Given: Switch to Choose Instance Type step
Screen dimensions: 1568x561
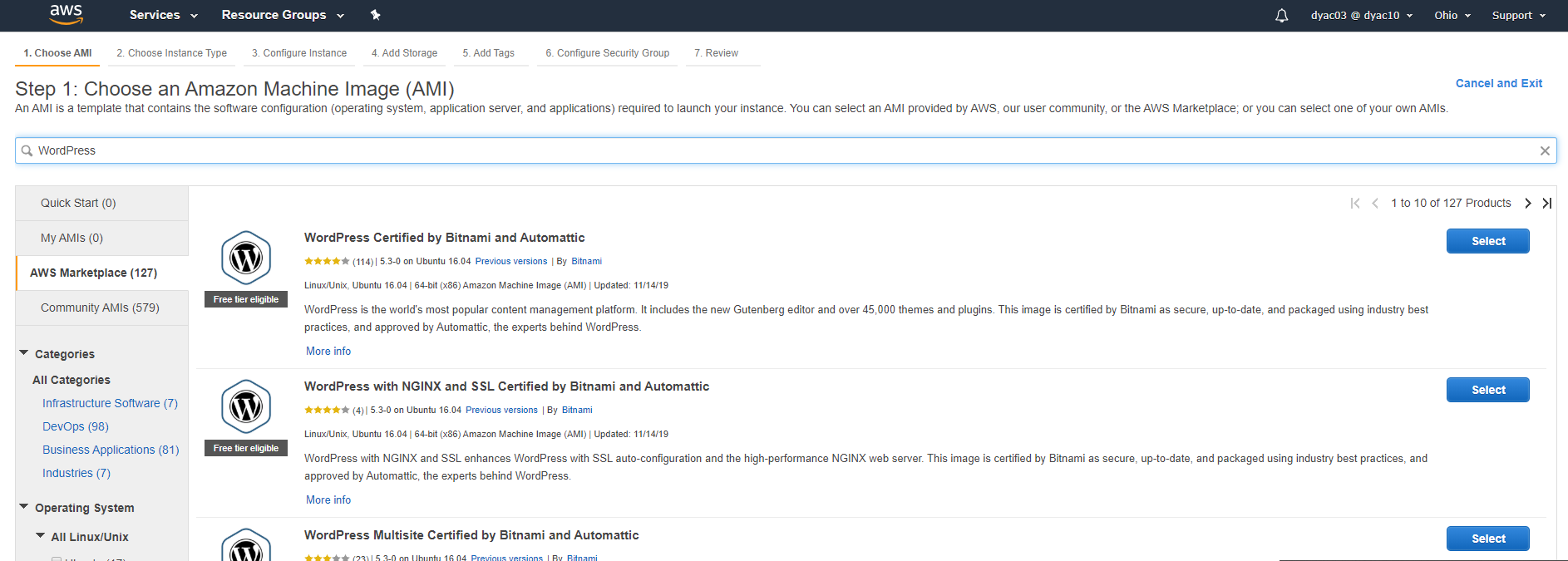Looking at the screenshot, I should click(171, 53).
